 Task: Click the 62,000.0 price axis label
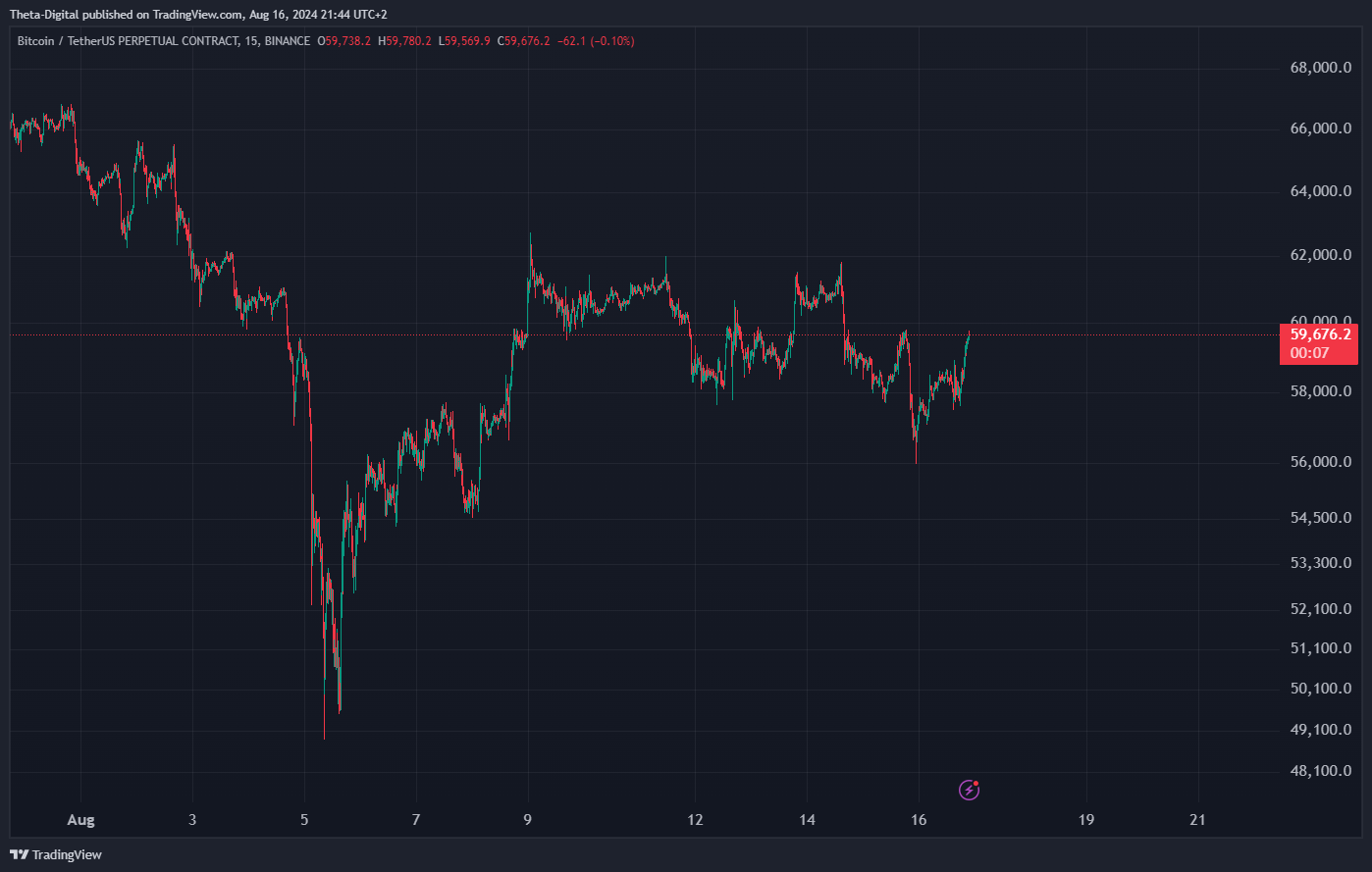pyautogui.click(x=1320, y=255)
